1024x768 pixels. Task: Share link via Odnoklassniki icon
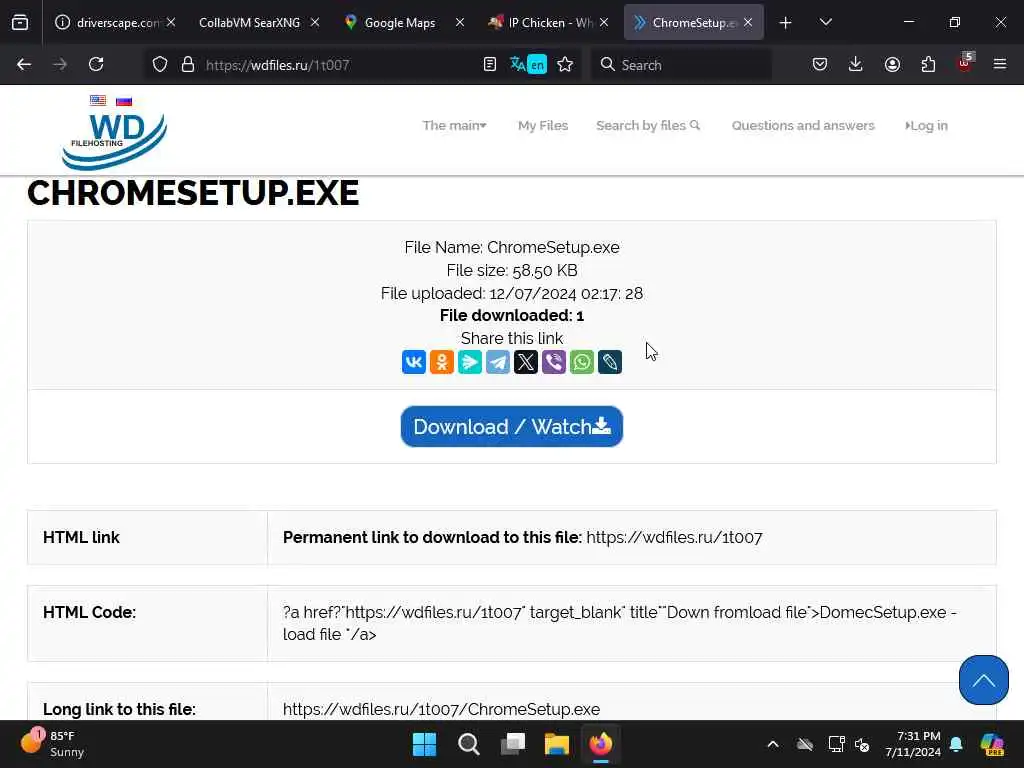click(441, 362)
